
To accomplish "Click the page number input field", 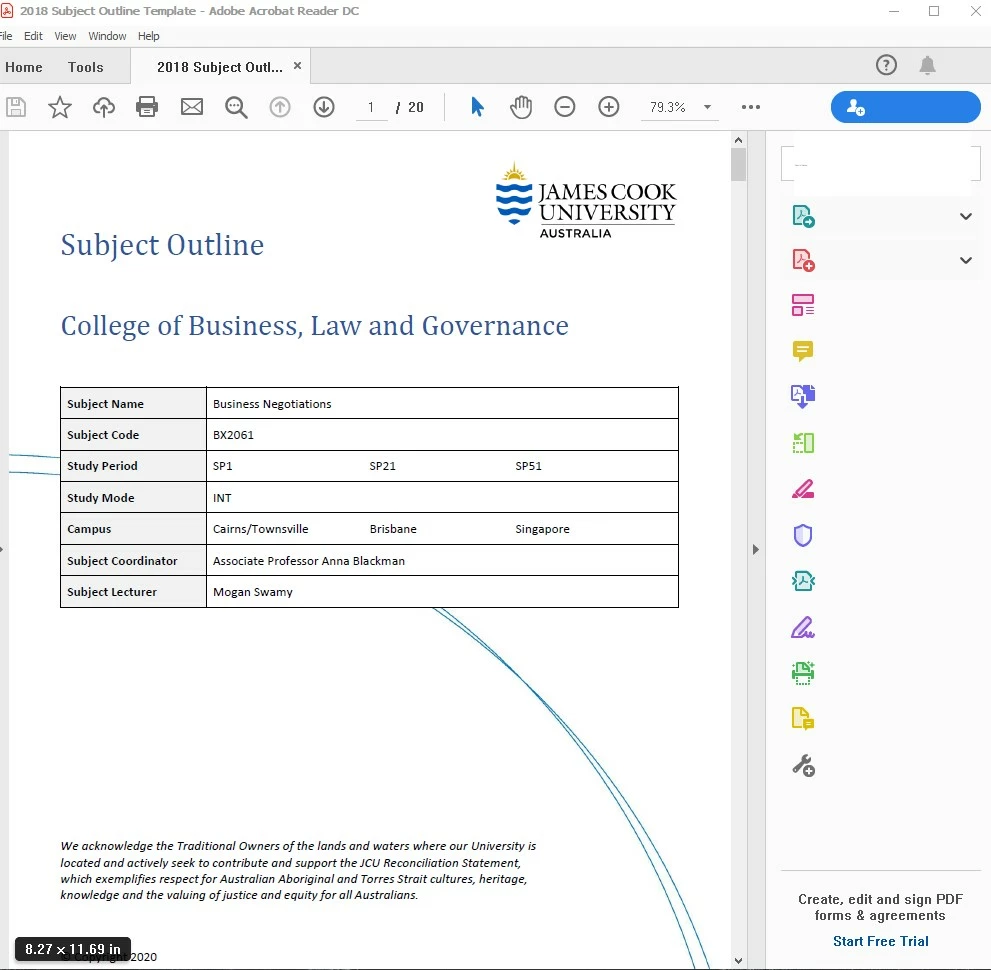I will (371, 107).
